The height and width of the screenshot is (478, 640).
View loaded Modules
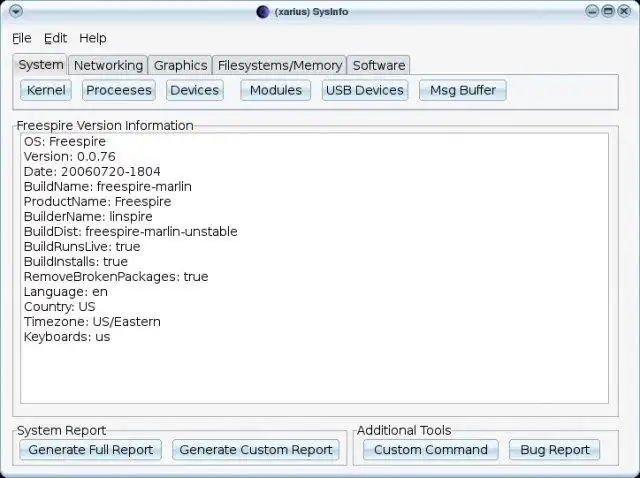(x=276, y=90)
